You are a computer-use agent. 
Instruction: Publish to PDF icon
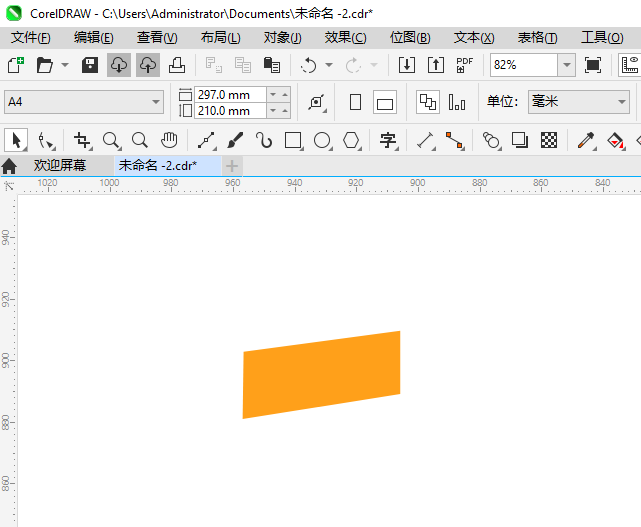pyautogui.click(x=464, y=65)
